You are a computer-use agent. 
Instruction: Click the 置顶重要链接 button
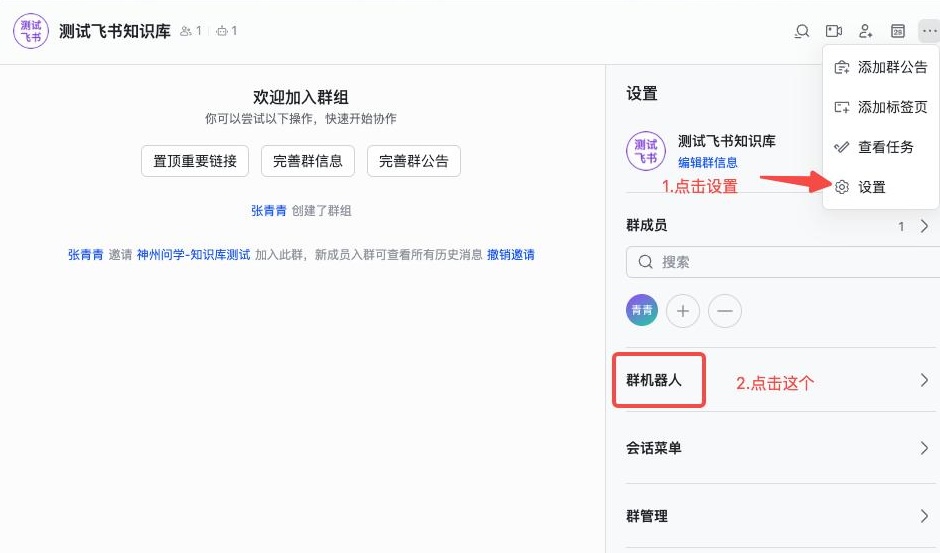(x=195, y=161)
